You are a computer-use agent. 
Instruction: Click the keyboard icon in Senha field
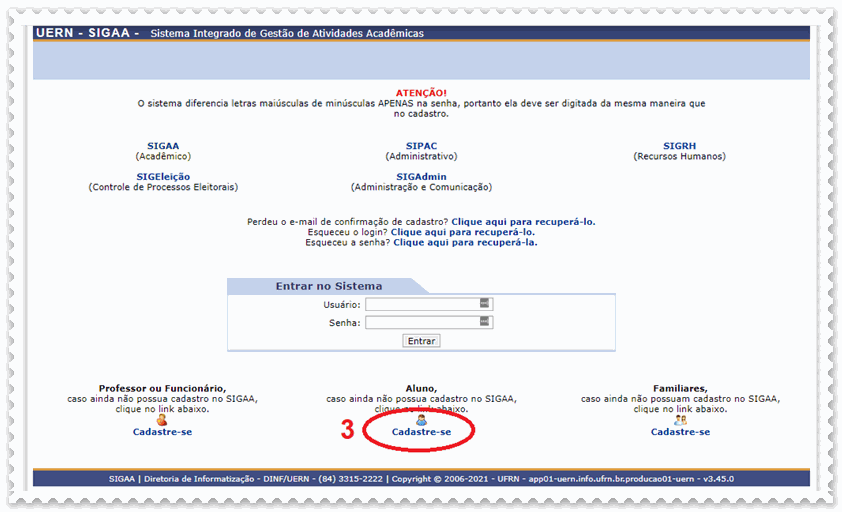(x=485, y=322)
